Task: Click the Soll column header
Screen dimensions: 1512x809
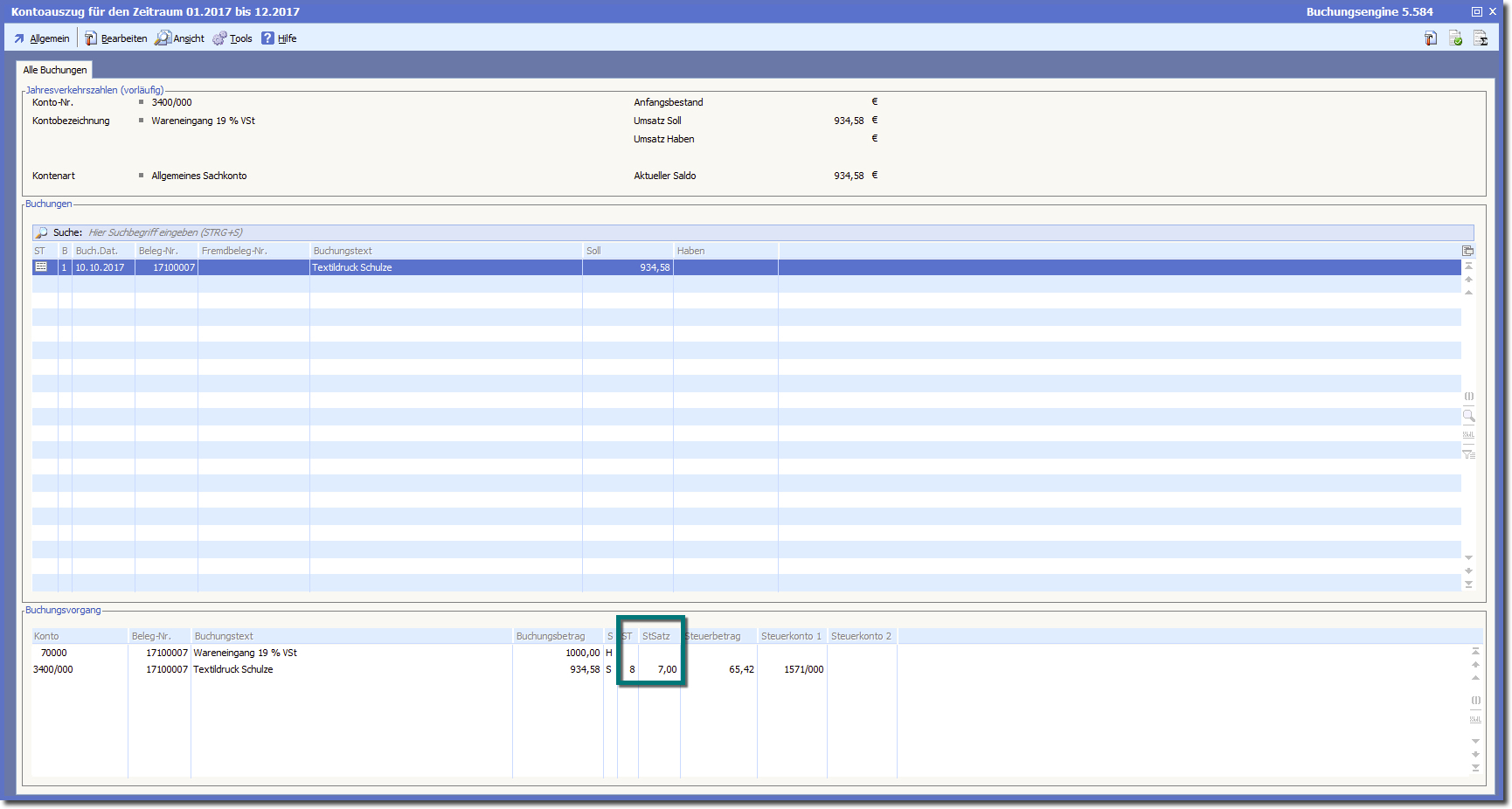Action: (627, 251)
